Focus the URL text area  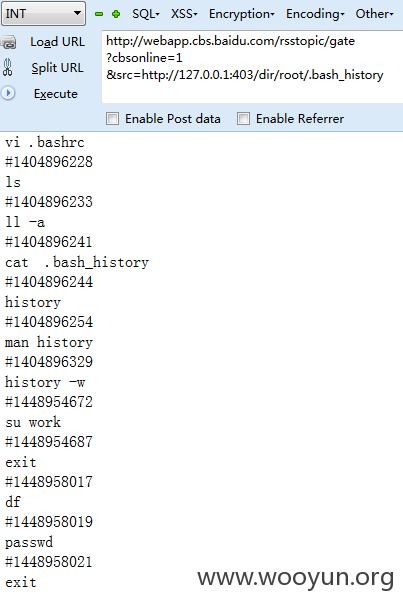pyautogui.click(x=252, y=68)
